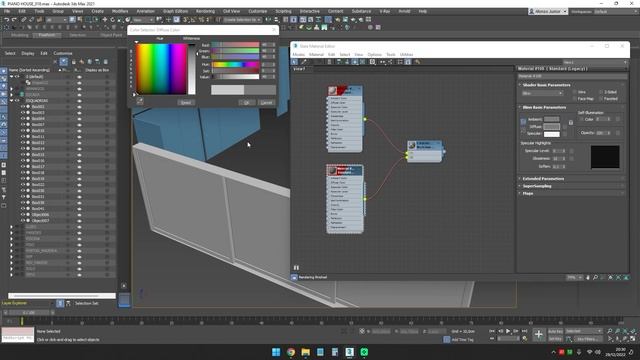
Task: Go to the end frame control
Action: [524, 331]
